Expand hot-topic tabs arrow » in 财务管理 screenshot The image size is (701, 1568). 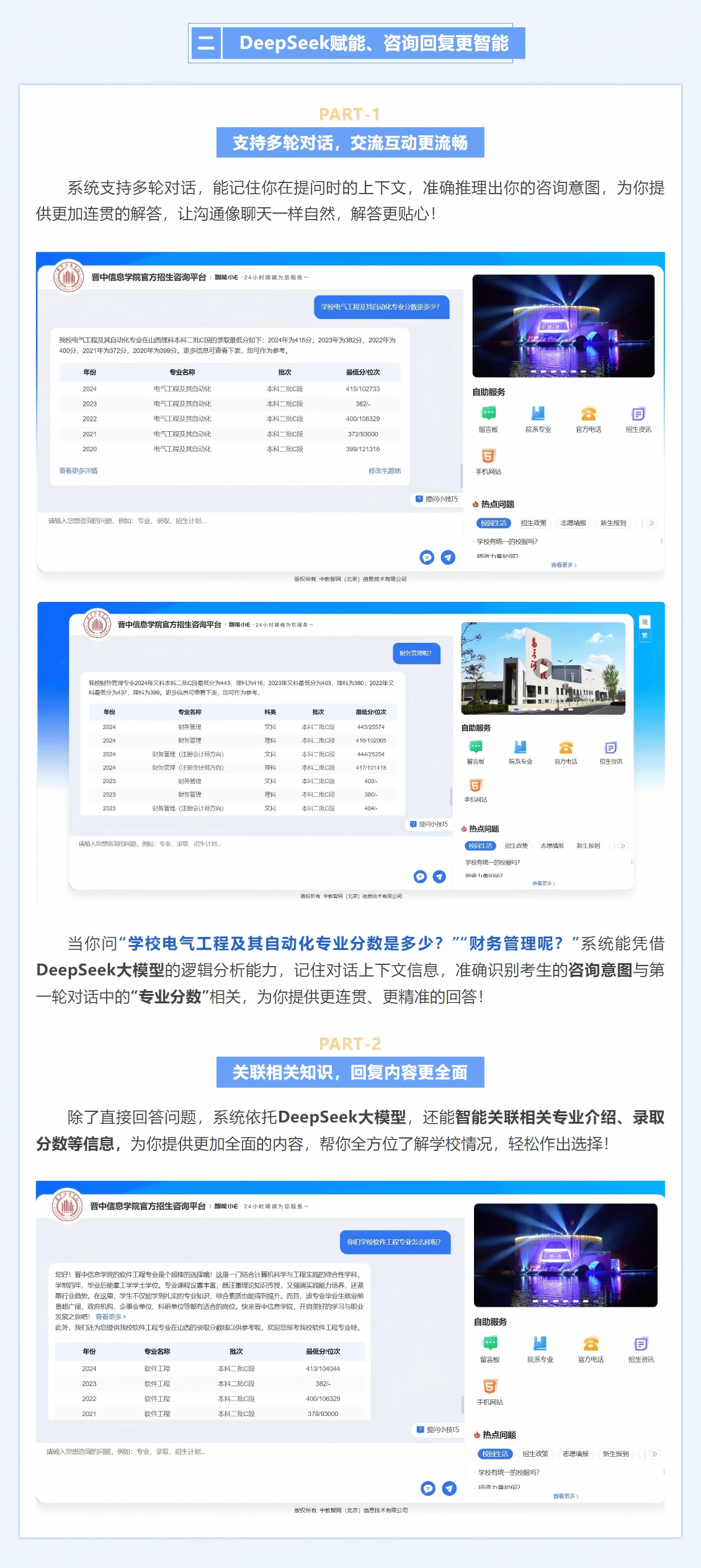[x=623, y=846]
